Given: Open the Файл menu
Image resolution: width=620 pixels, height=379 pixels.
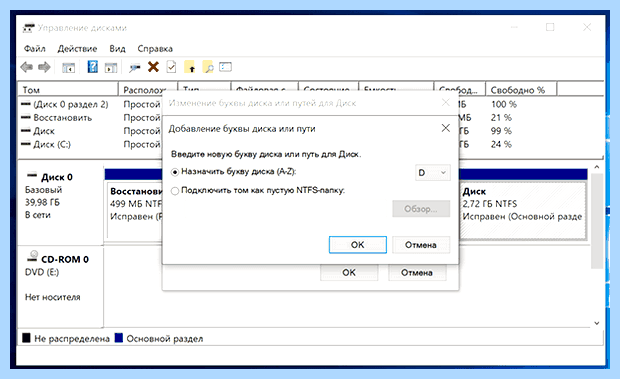Looking at the screenshot, I should 34,49.
